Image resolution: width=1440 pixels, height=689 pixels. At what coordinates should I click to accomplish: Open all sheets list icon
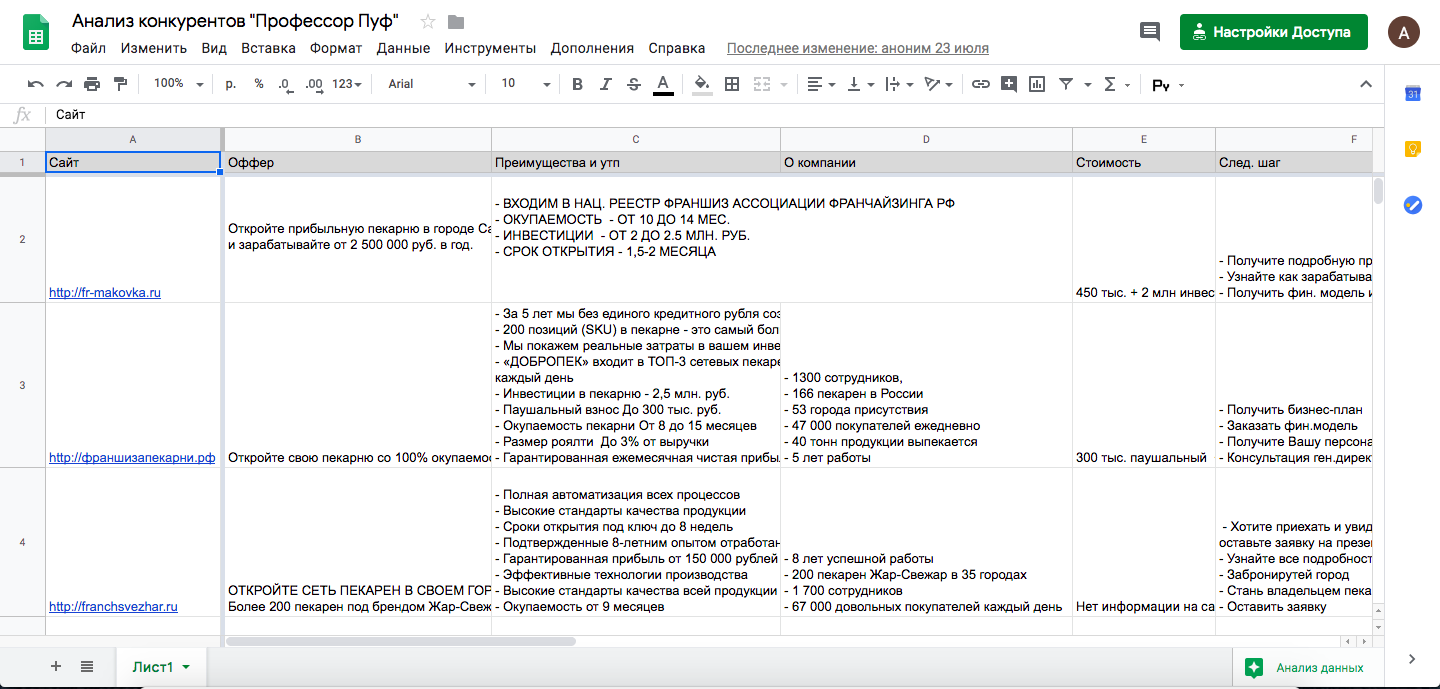coord(87,666)
